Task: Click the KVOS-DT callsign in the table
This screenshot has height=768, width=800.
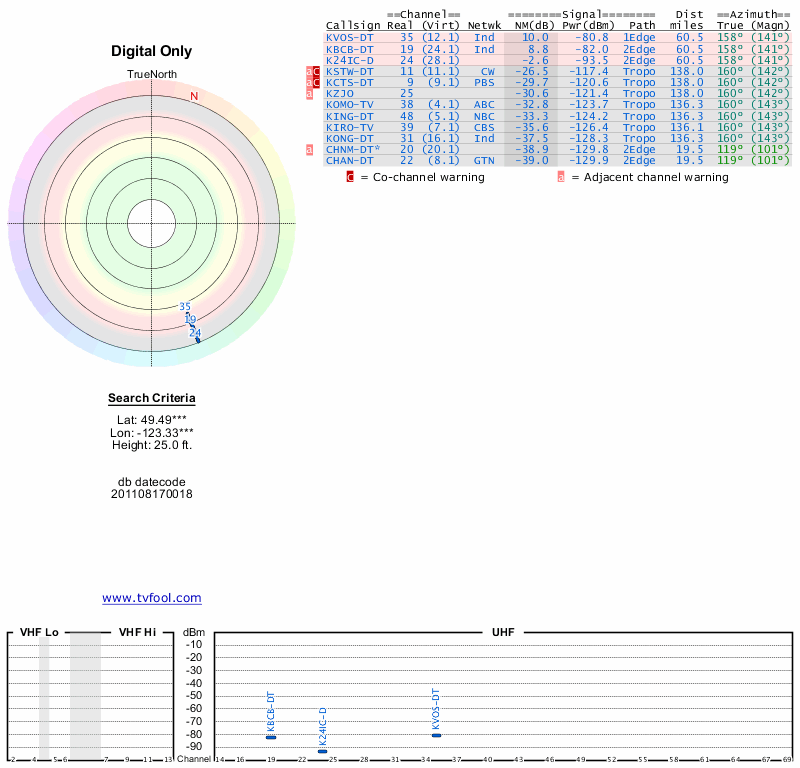Action: pos(350,37)
